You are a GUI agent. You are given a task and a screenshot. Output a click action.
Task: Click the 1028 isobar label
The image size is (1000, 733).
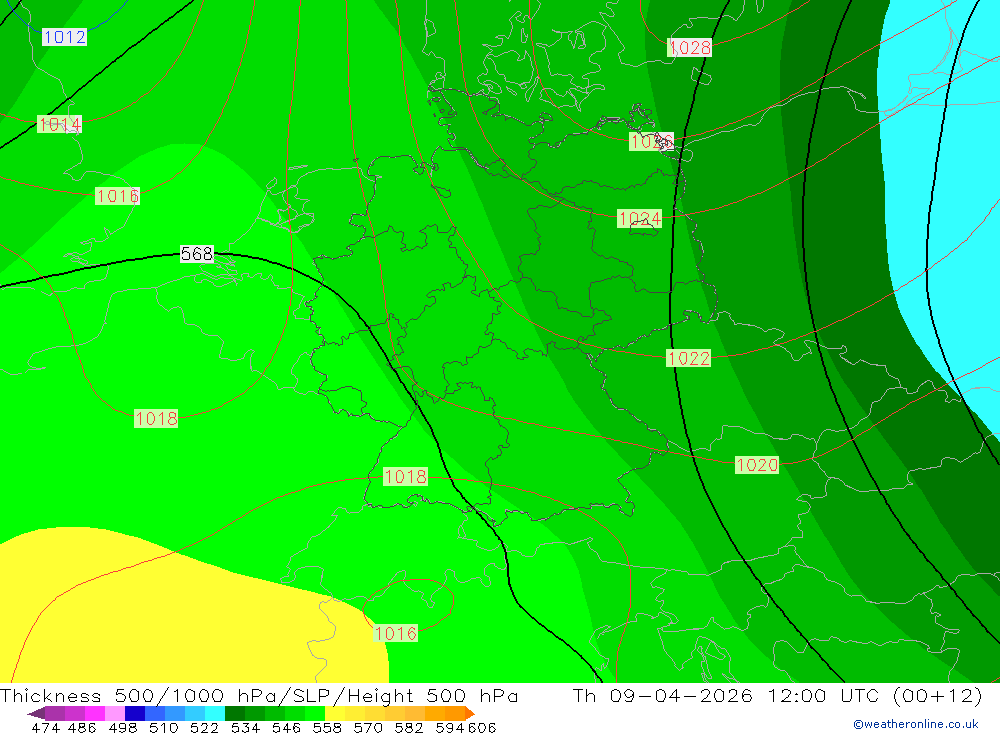pos(689,48)
